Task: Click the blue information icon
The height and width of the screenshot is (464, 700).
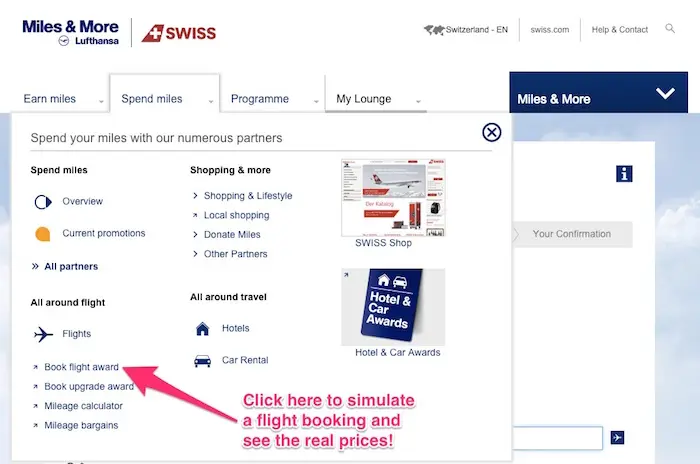Action: click(624, 174)
